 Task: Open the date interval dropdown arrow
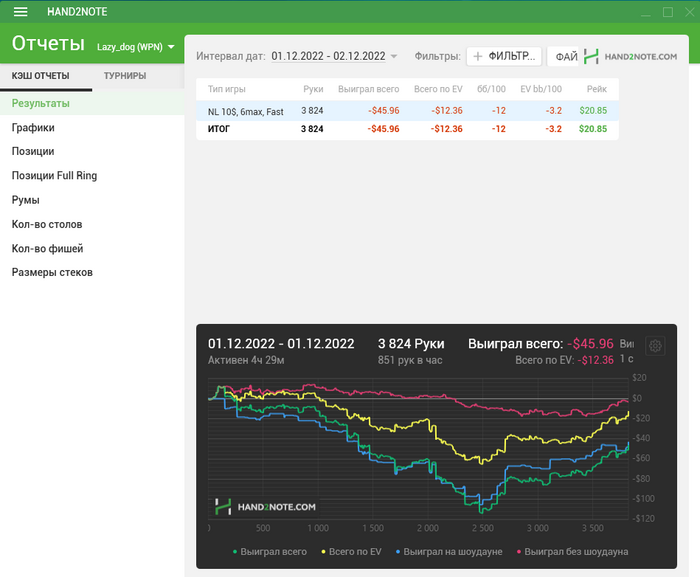click(x=393, y=56)
